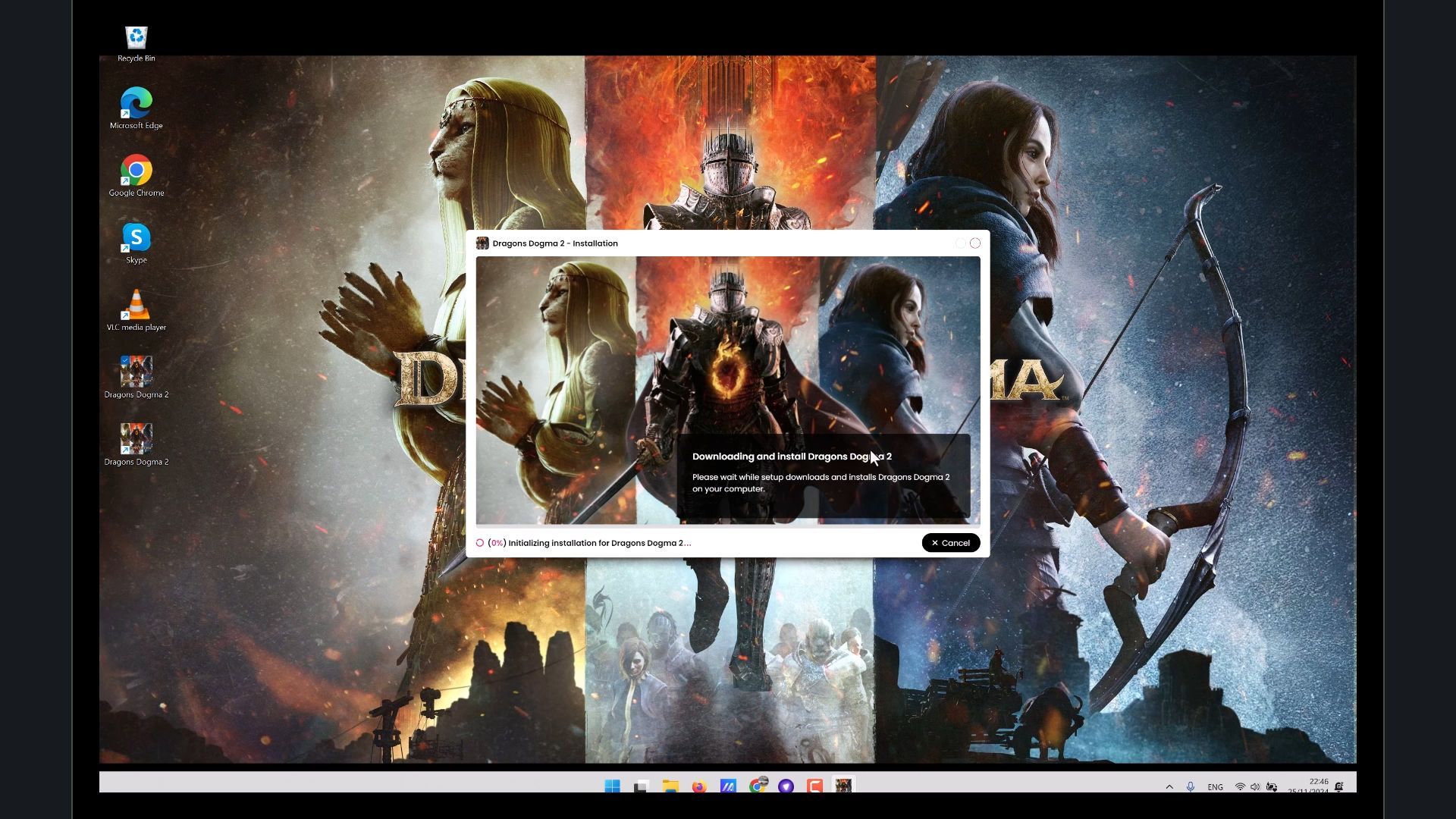The image size is (1456, 819).
Task: Open Task View in the taskbar
Action: coord(641,786)
